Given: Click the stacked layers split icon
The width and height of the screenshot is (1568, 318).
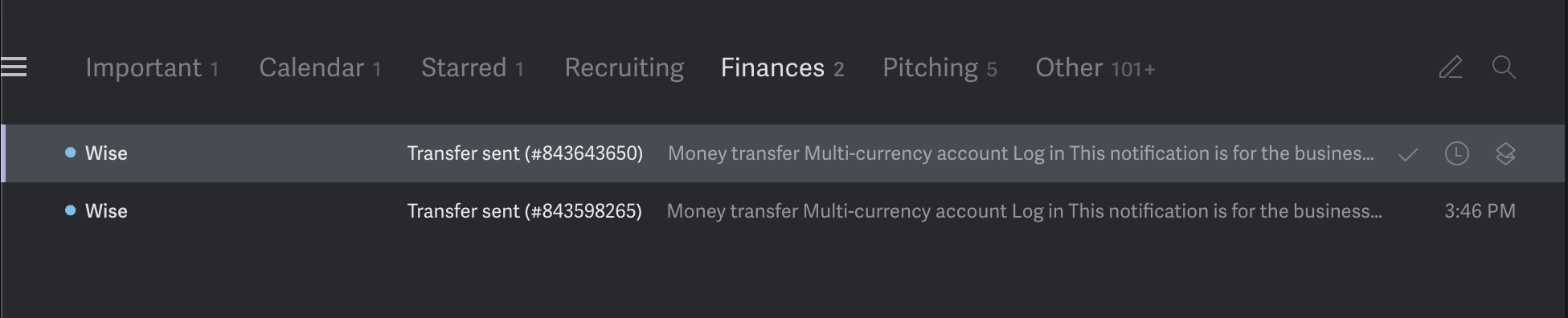Looking at the screenshot, I should [x=1505, y=153].
